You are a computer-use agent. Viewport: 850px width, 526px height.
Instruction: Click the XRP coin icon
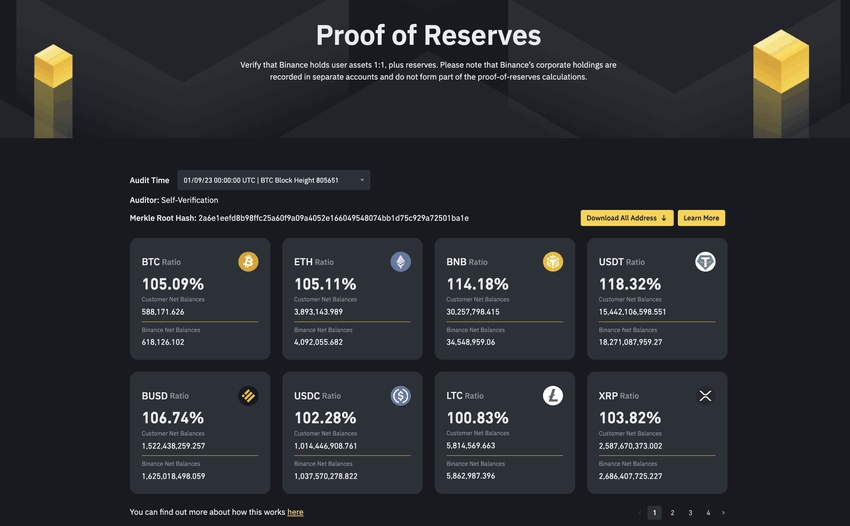pyautogui.click(x=705, y=396)
